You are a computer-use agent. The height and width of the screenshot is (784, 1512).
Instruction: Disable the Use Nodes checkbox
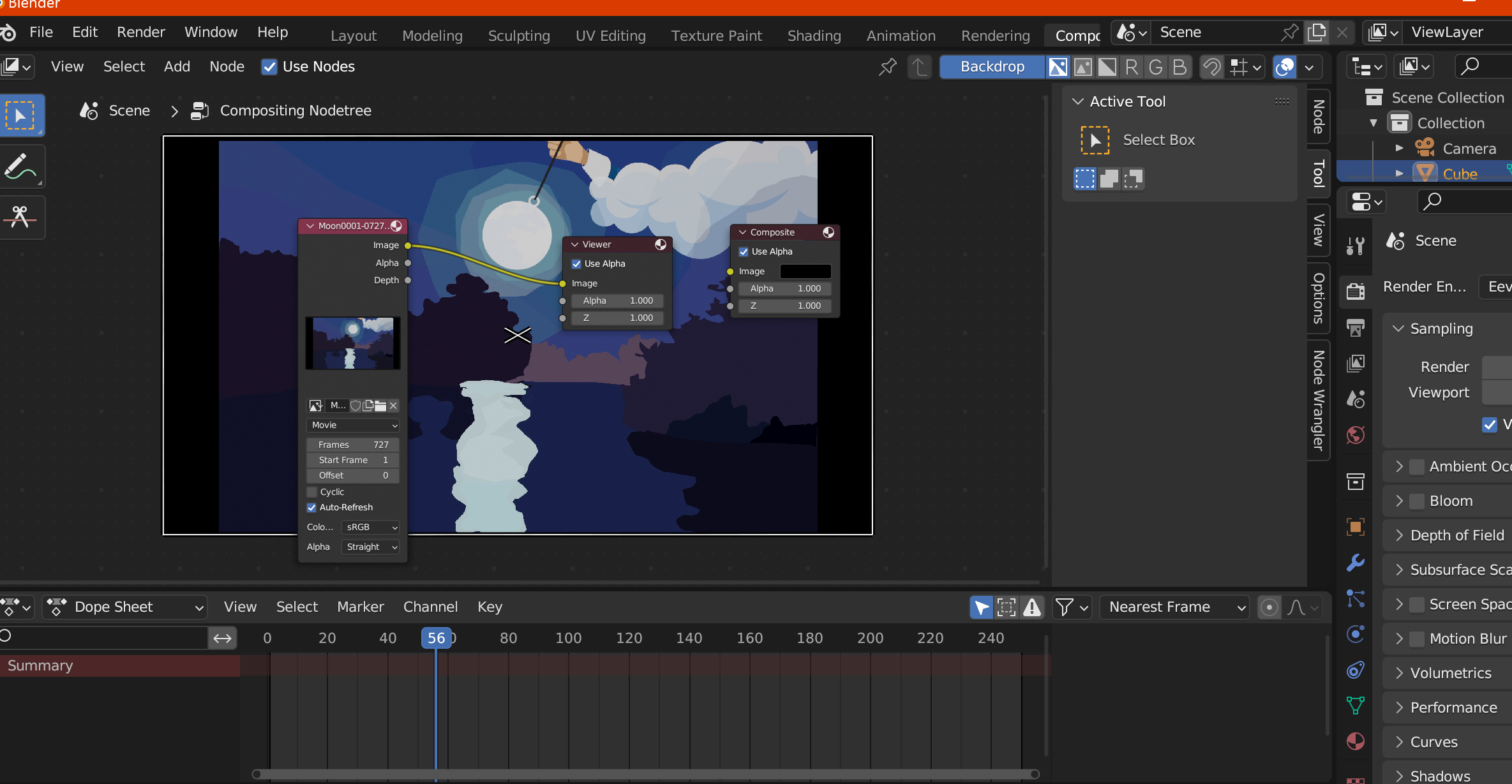269,66
